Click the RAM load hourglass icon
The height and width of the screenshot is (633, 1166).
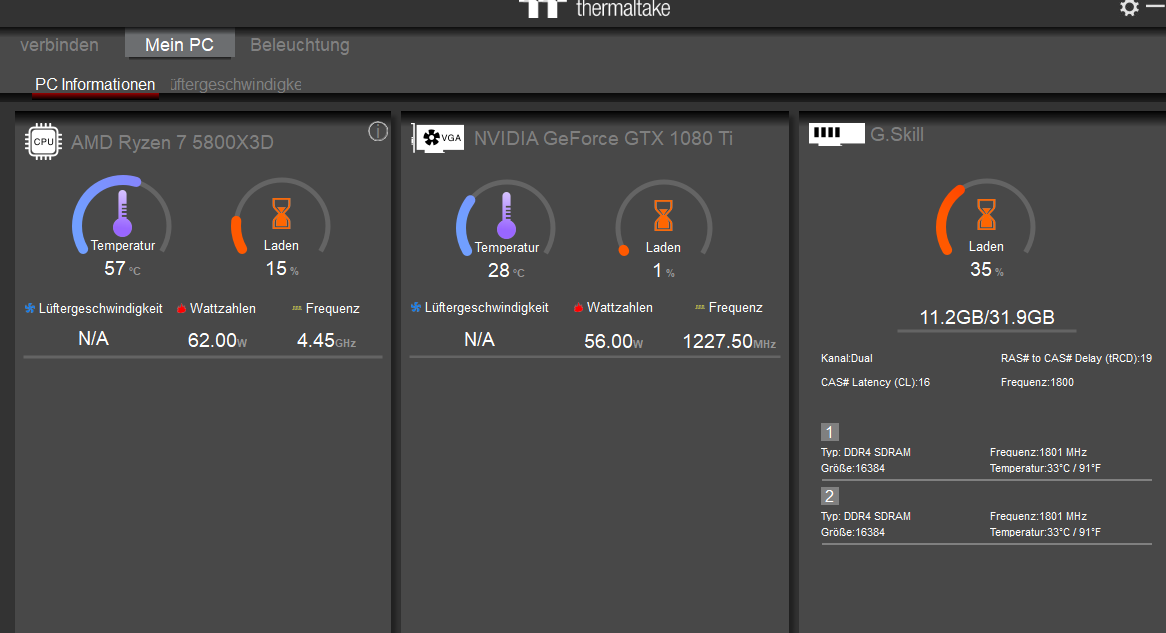(x=986, y=214)
